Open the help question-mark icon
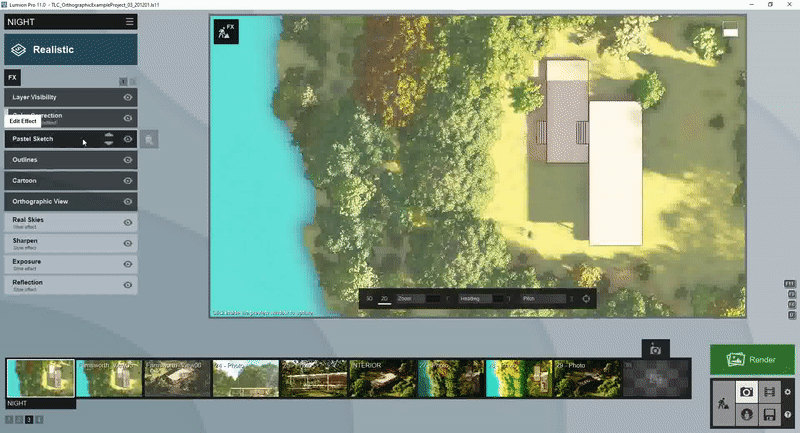The image size is (800, 433). (x=788, y=415)
